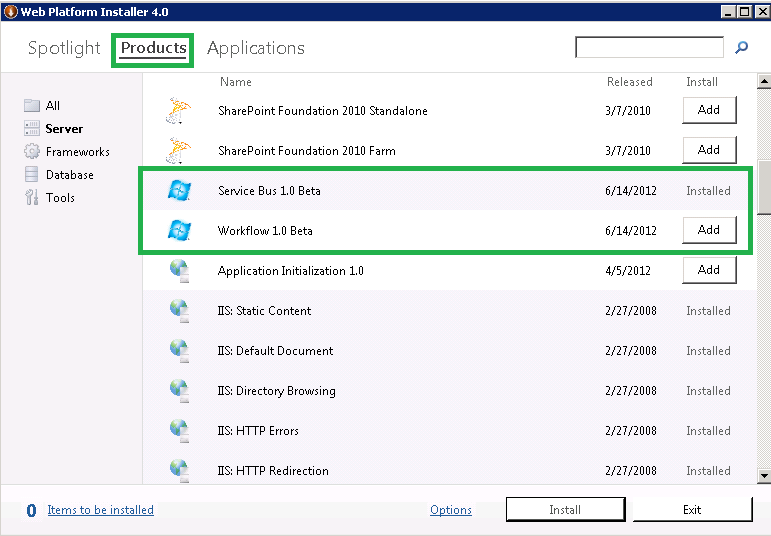771x536 pixels.
Task: Click the SharePoint Foundation 2010 Standalone icon
Action: pyautogui.click(x=178, y=111)
